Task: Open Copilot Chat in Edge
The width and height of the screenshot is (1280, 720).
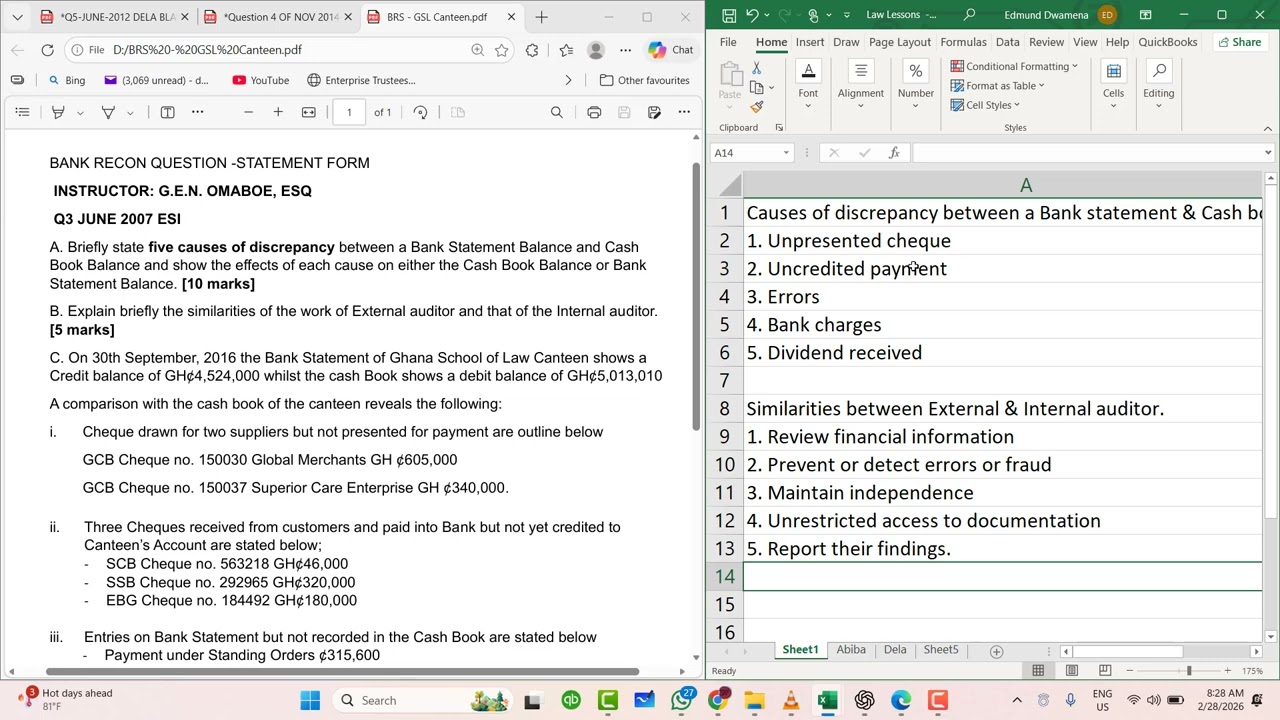Action: pyautogui.click(x=671, y=50)
